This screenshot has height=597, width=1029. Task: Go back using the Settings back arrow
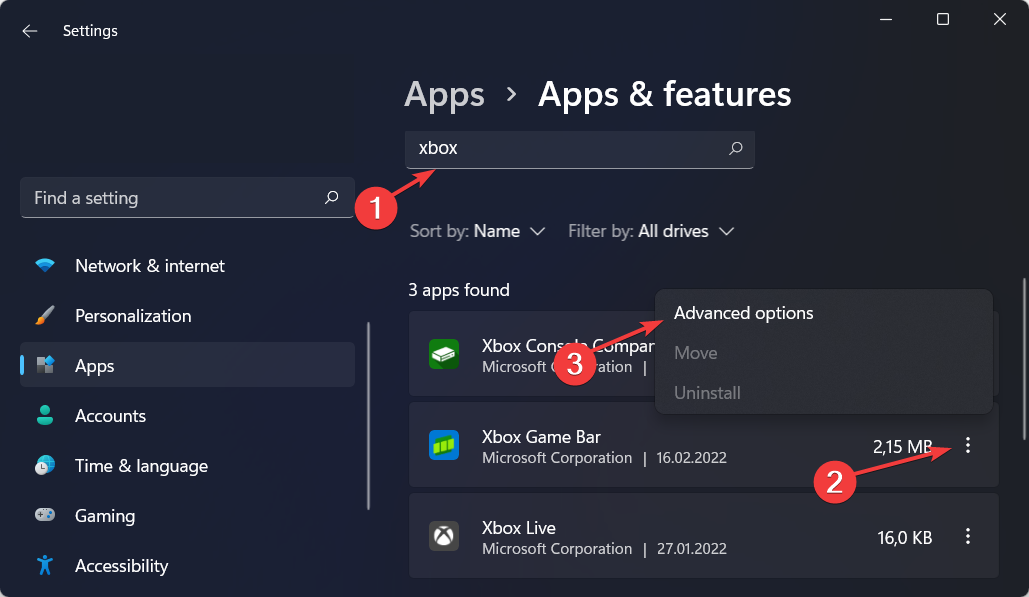pos(30,31)
